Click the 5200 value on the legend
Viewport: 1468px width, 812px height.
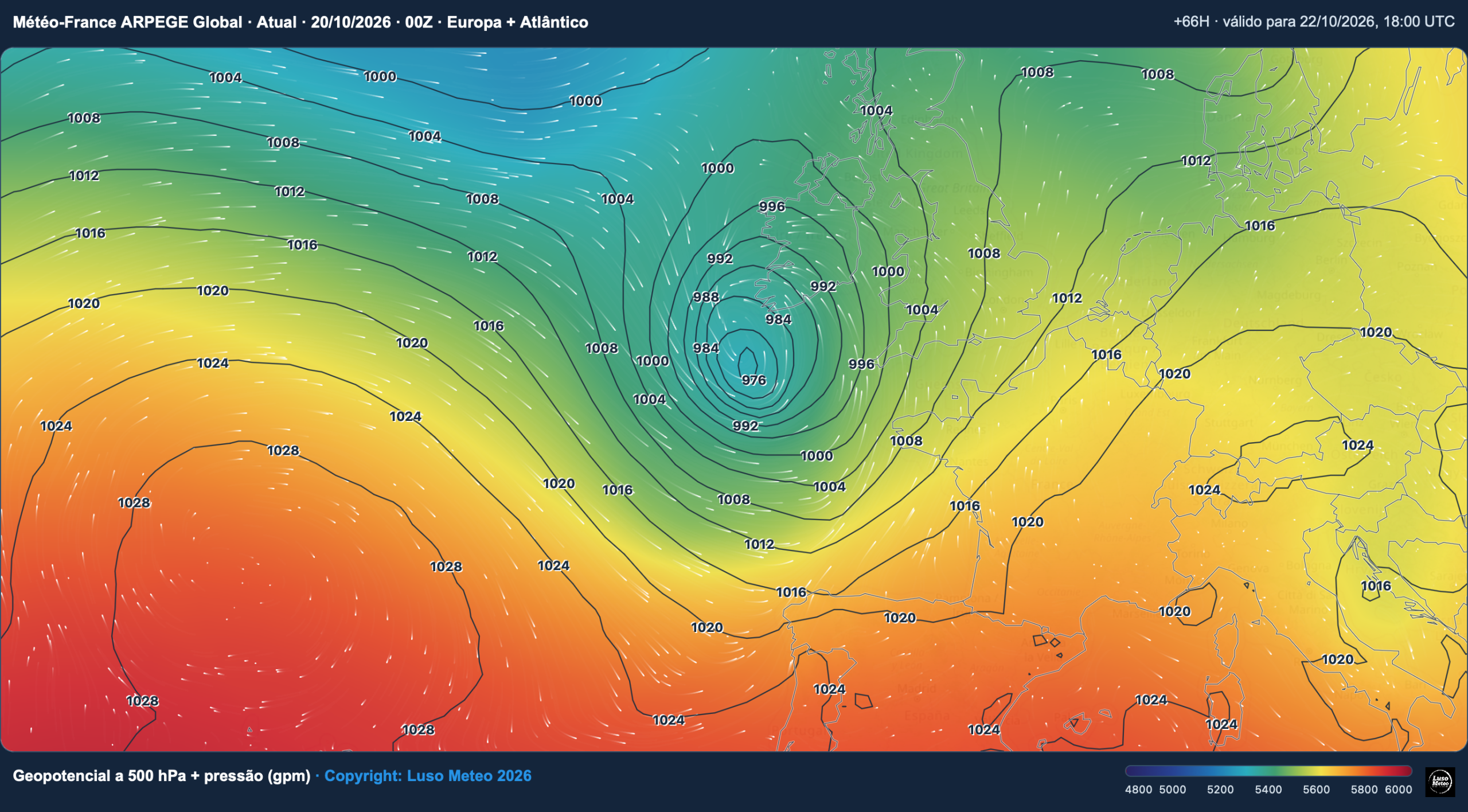[1220, 790]
